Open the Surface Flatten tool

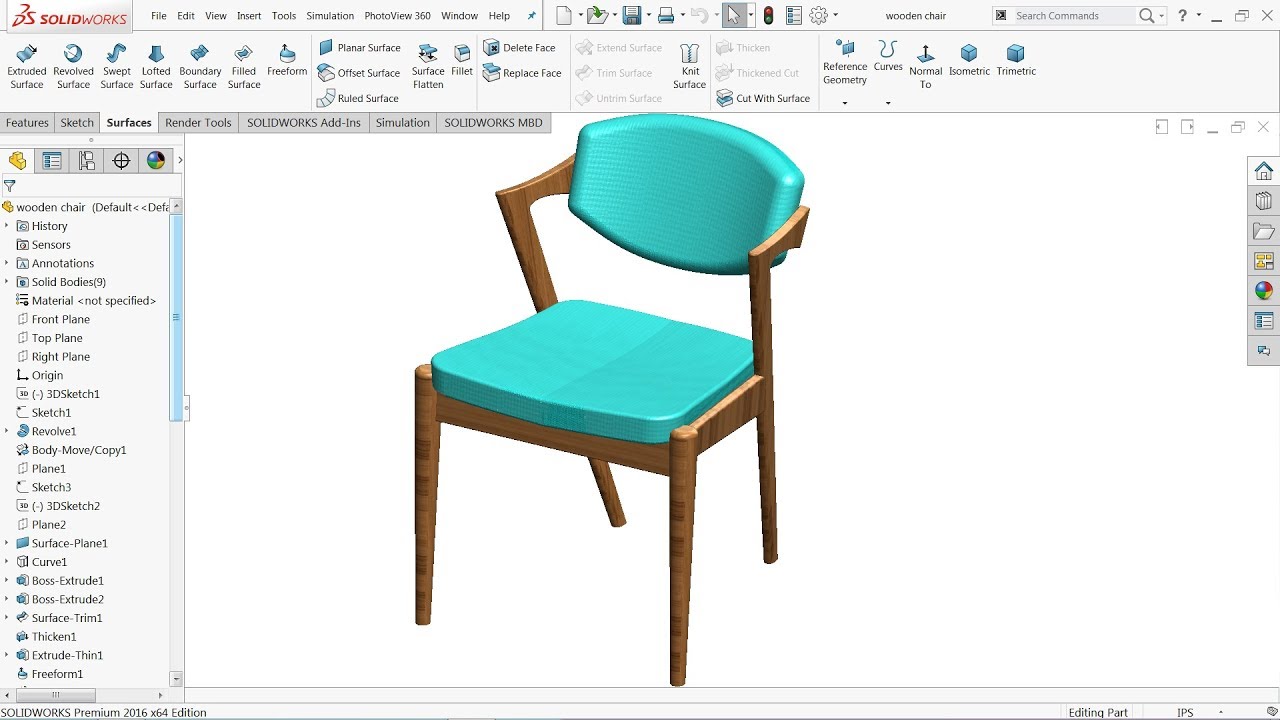tap(428, 66)
